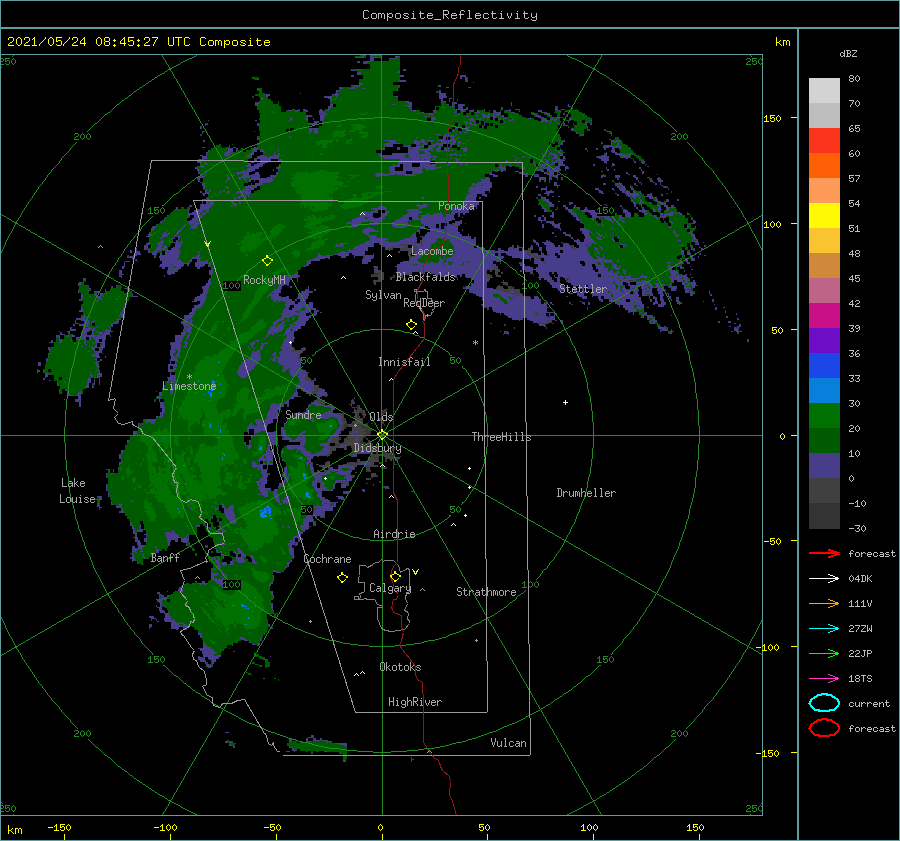Click the gray 70 dBZ swatch
The height and width of the screenshot is (841, 900).
point(824,115)
